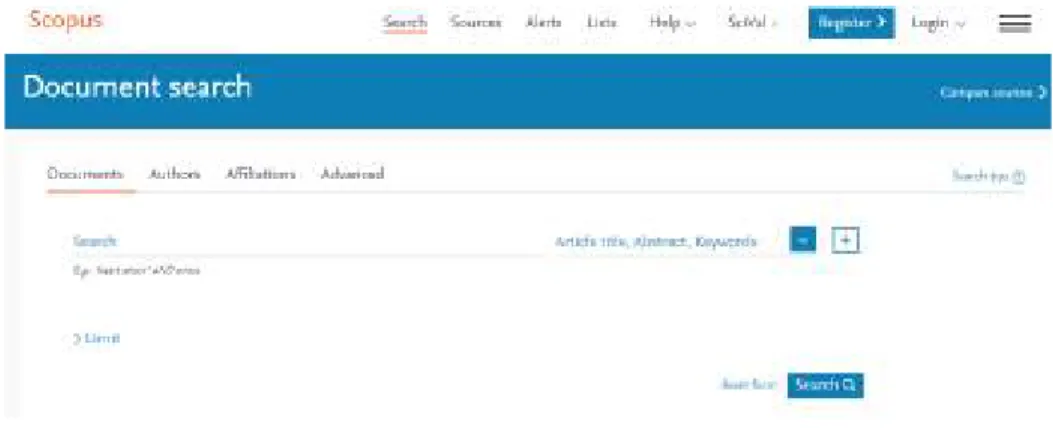Switch to the Advanced search tab
The image size is (1053, 428).
[353, 174]
